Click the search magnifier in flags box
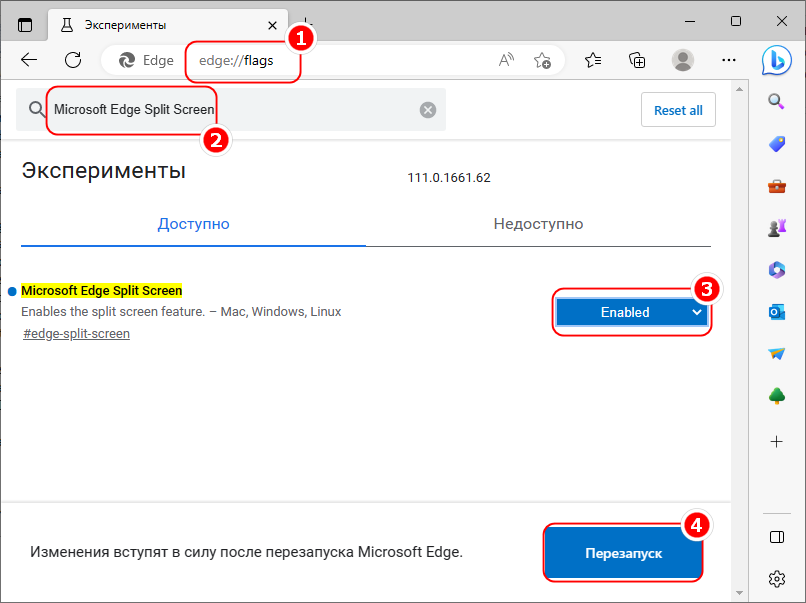Screen dimensions: 806x603 [36, 109]
